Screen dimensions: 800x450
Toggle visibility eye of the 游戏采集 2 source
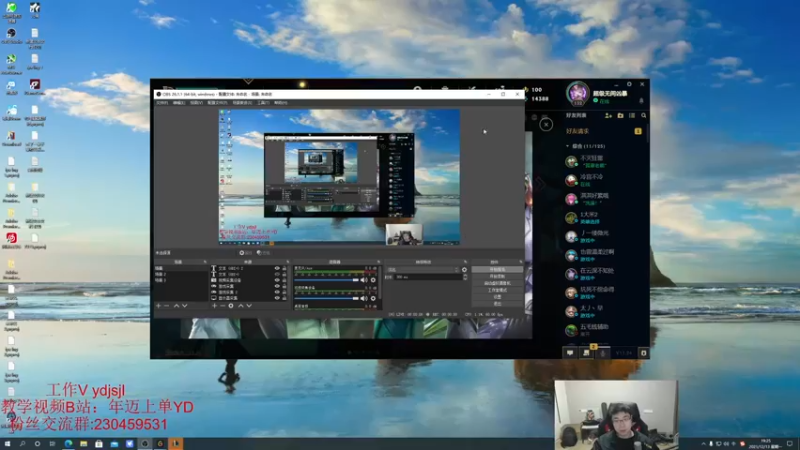[x=277, y=292]
